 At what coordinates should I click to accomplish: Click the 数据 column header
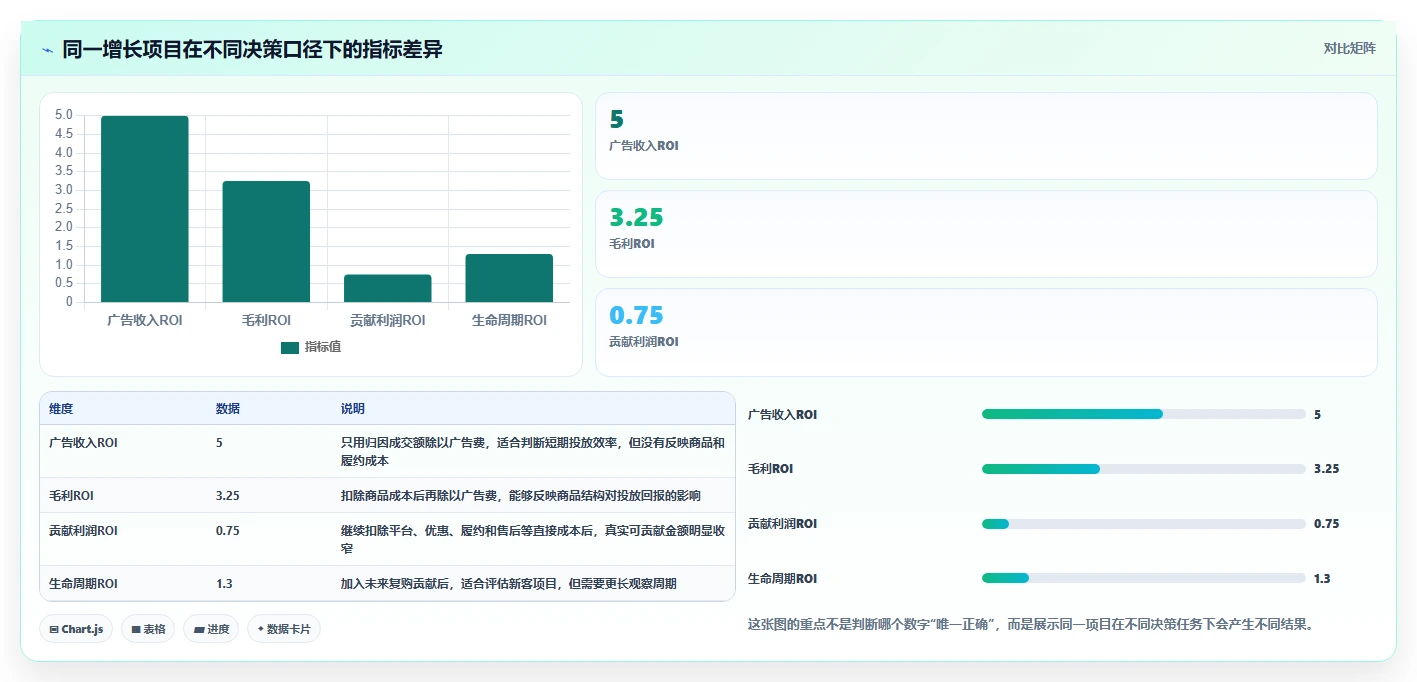tap(228, 409)
